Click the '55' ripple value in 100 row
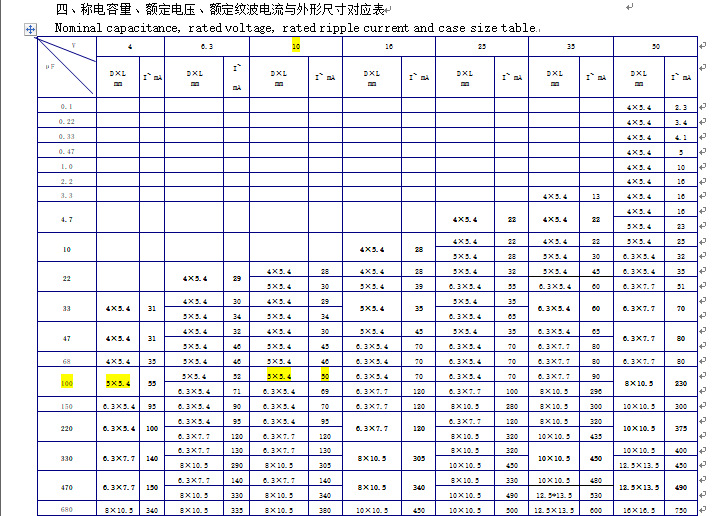Viewport: 712px width, 516px height. click(x=152, y=383)
